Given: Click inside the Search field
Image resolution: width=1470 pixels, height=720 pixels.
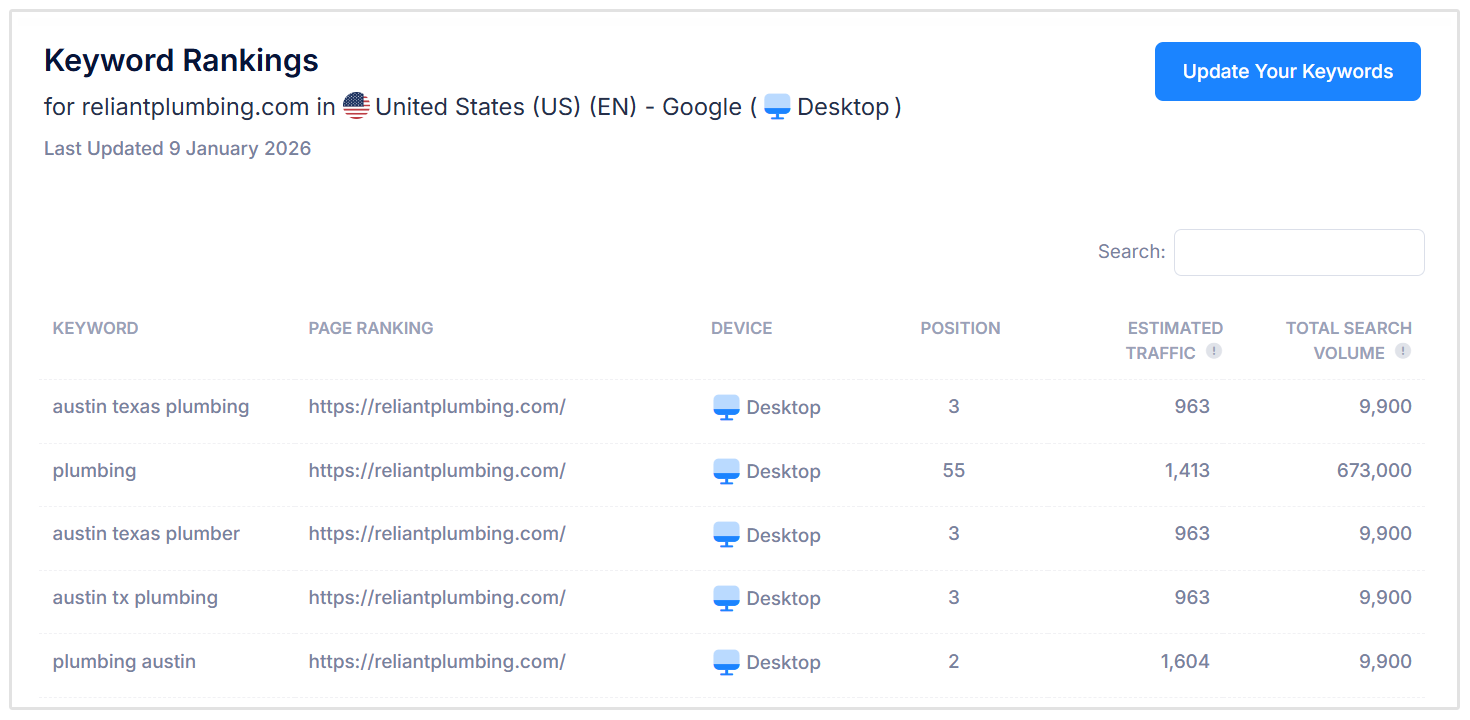Looking at the screenshot, I should coord(1298,252).
